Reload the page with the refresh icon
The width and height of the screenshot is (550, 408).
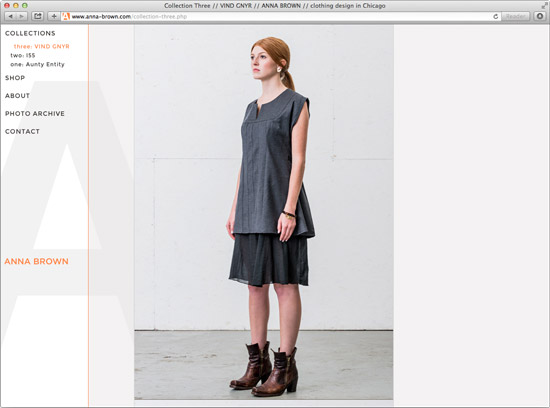[x=496, y=16]
